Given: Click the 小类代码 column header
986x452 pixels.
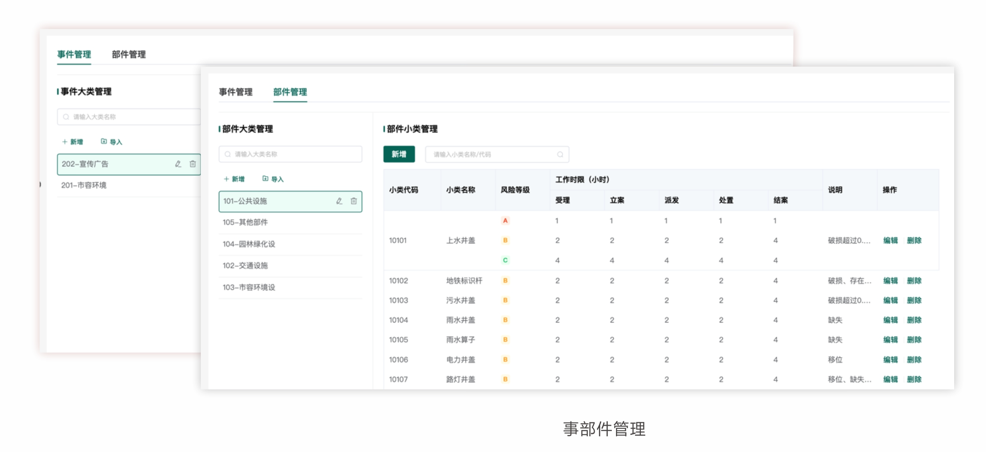Looking at the screenshot, I should coord(403,190).
